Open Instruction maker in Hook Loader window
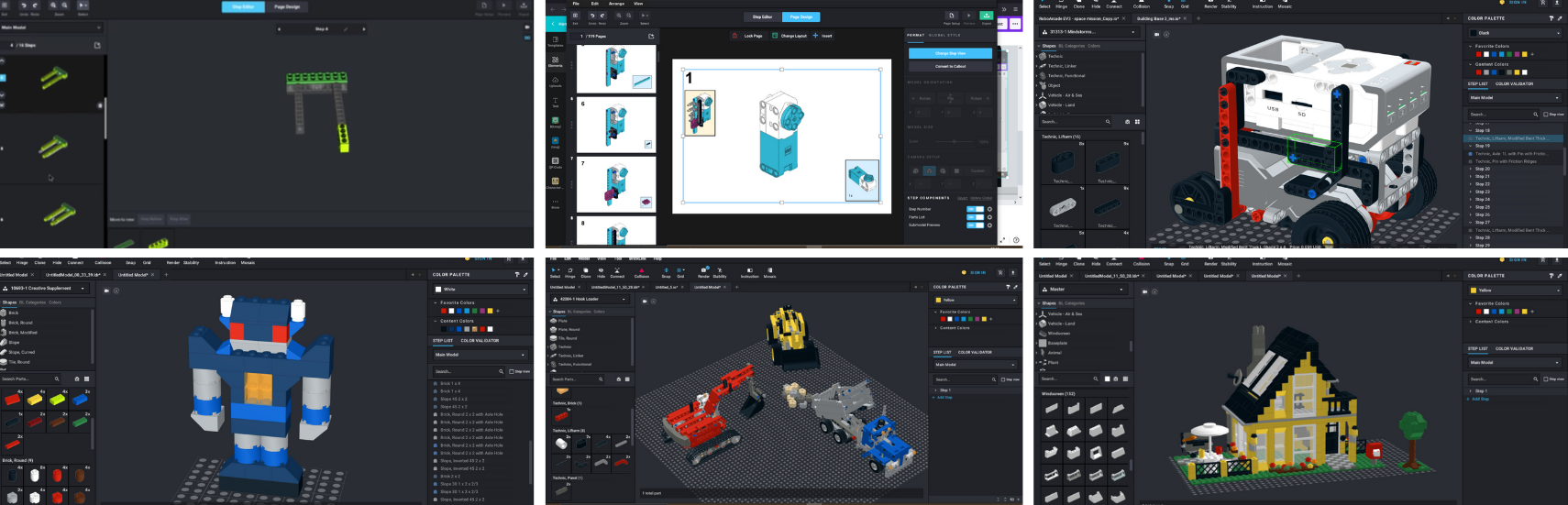 click(749, 272)
